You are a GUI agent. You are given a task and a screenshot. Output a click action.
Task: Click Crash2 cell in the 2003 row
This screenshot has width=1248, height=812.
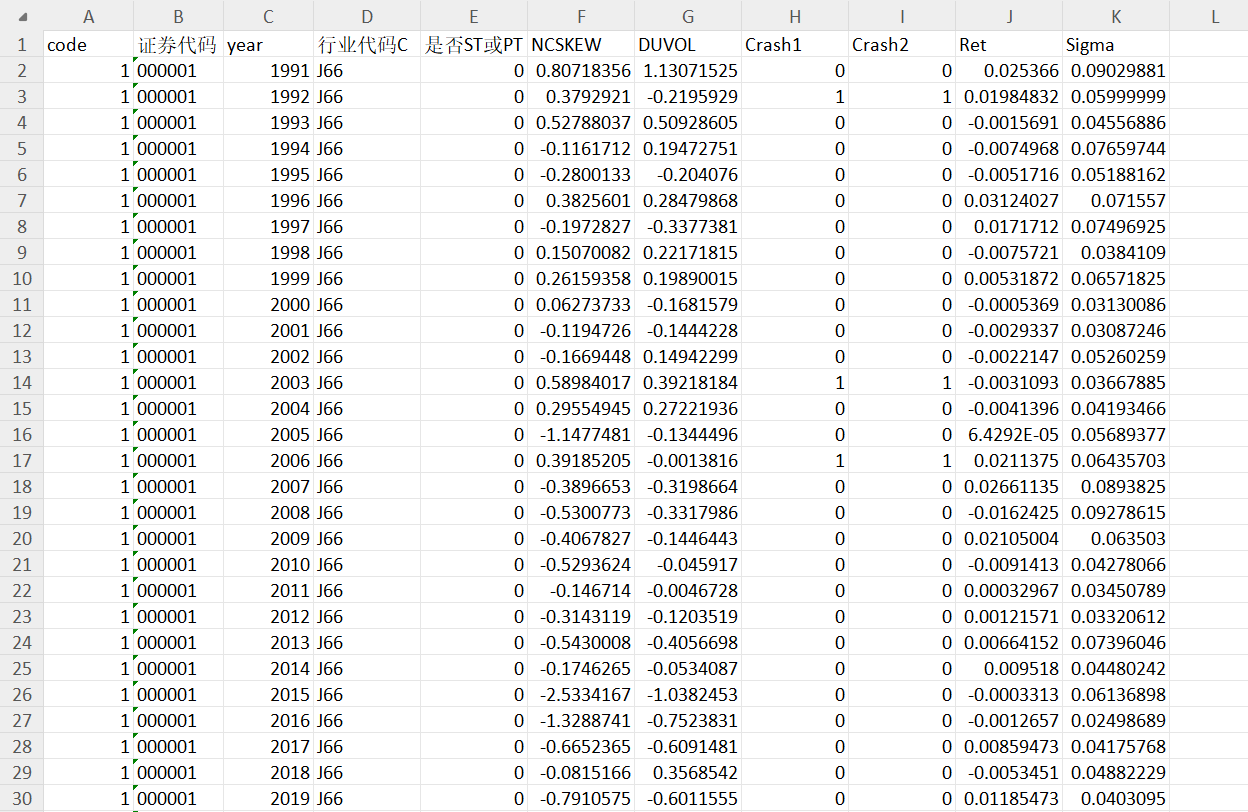(902, 383)
